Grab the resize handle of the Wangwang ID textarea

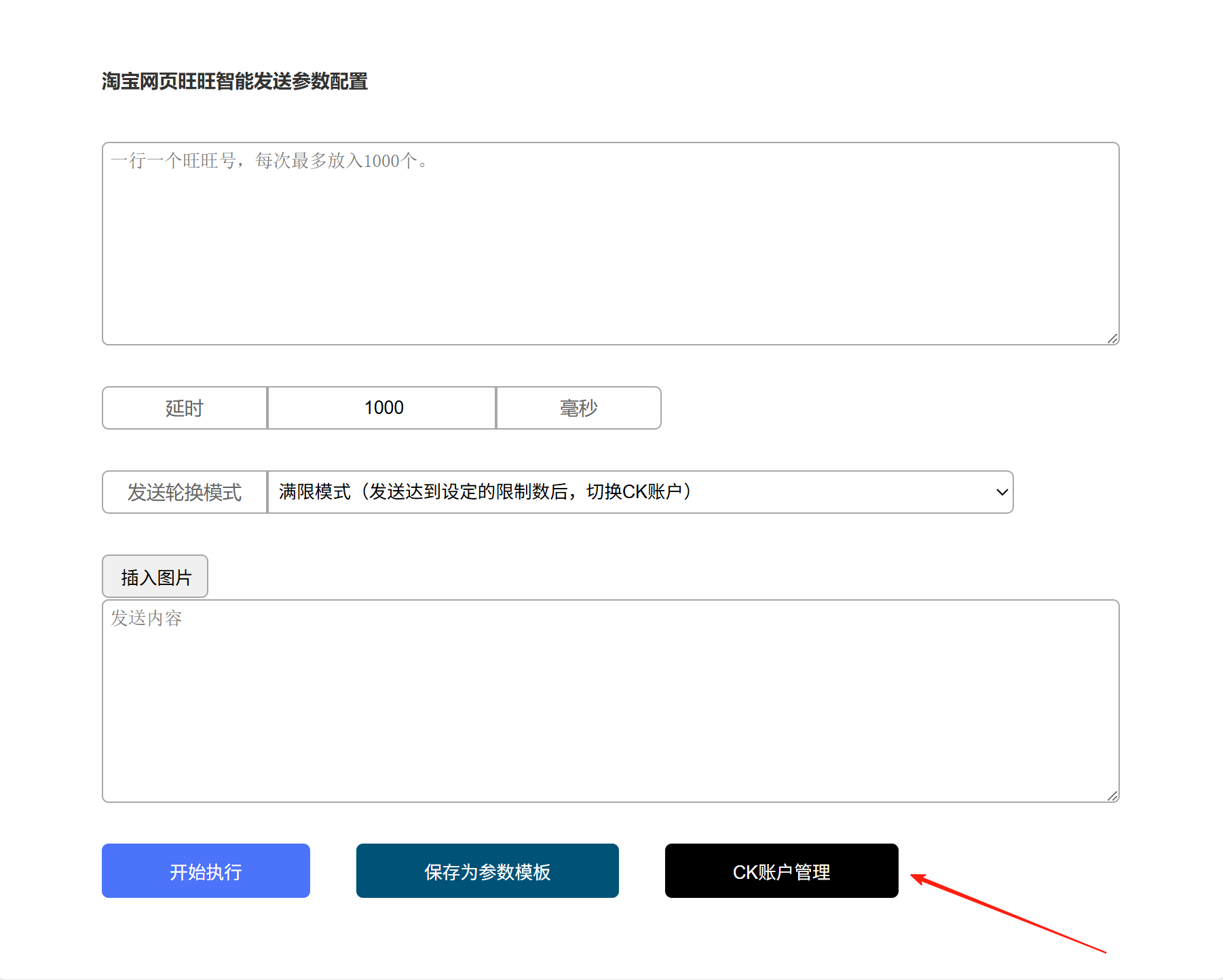tap(1112, 339)
